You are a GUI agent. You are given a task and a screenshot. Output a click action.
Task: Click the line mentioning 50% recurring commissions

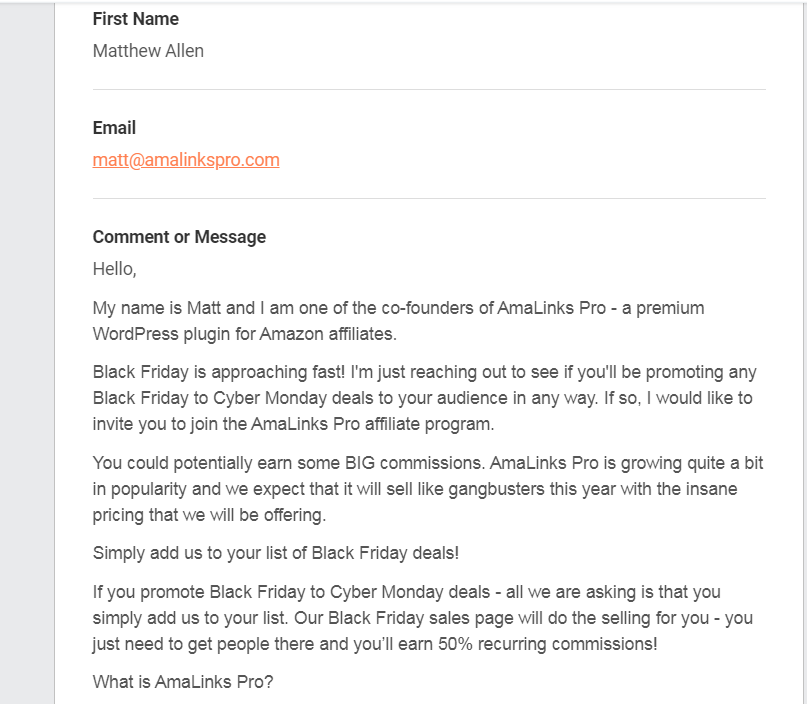click(x=375, y=645)
